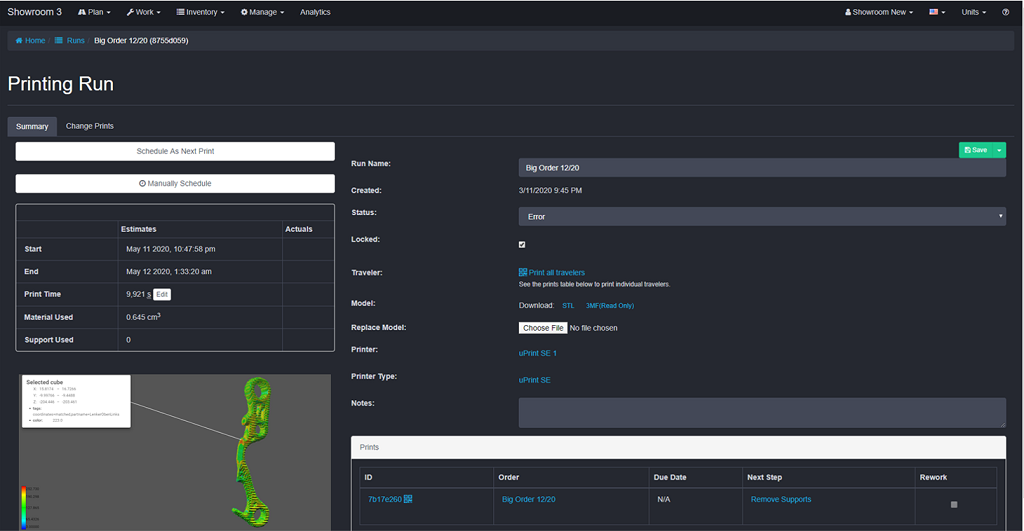This screenshot has width=1024, height=531.
Task: Click the green Save button
Action: click(x=975, y=150)
